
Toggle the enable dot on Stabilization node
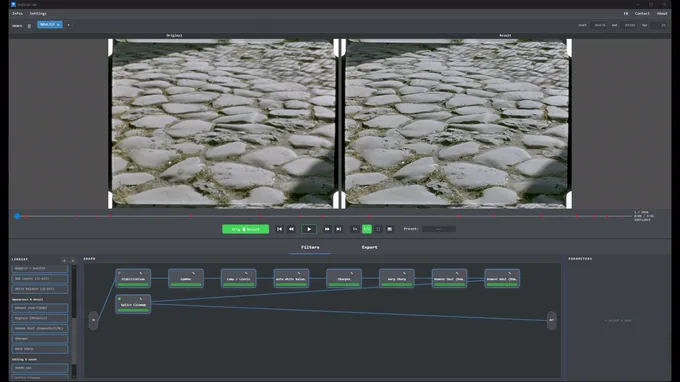119,273
